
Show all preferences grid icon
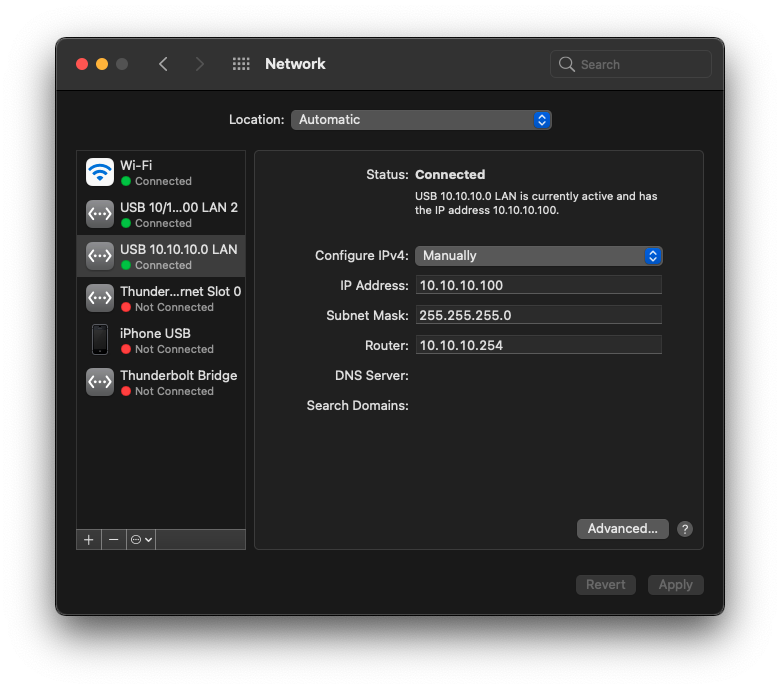(x=241, y=64)
